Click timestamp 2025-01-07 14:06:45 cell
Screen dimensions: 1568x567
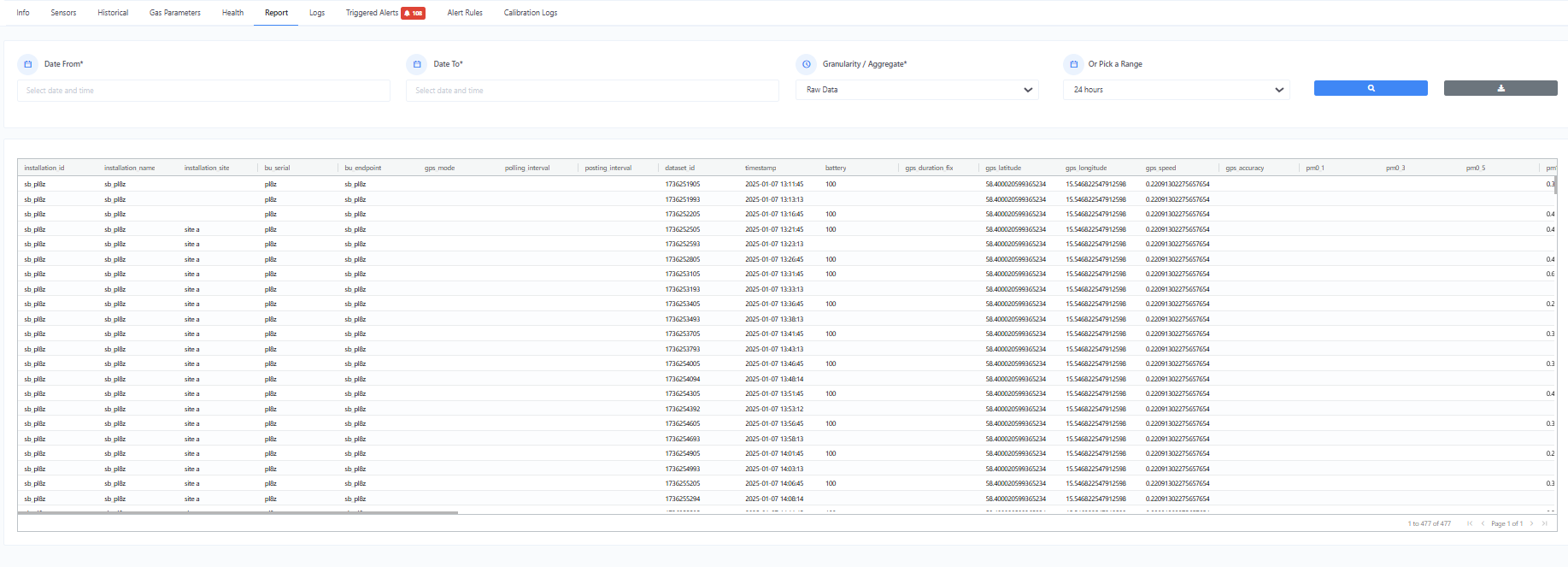(774, 483)
